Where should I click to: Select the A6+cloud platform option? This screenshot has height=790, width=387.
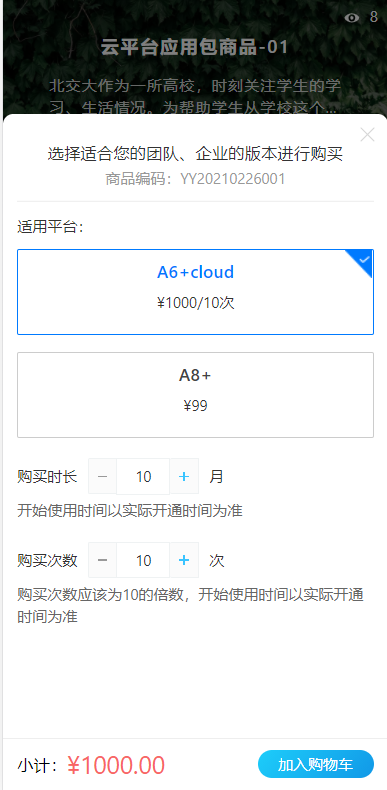196,292
